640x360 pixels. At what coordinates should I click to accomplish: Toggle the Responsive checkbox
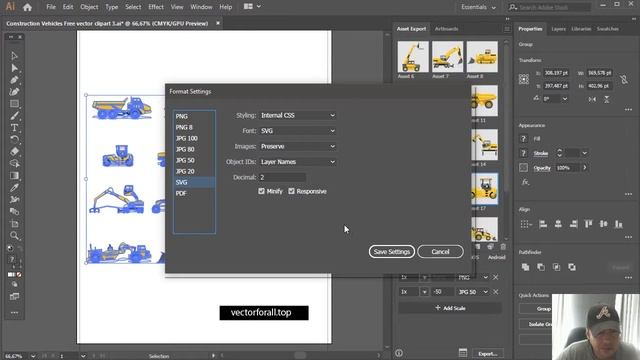click(x=291, y=191)
